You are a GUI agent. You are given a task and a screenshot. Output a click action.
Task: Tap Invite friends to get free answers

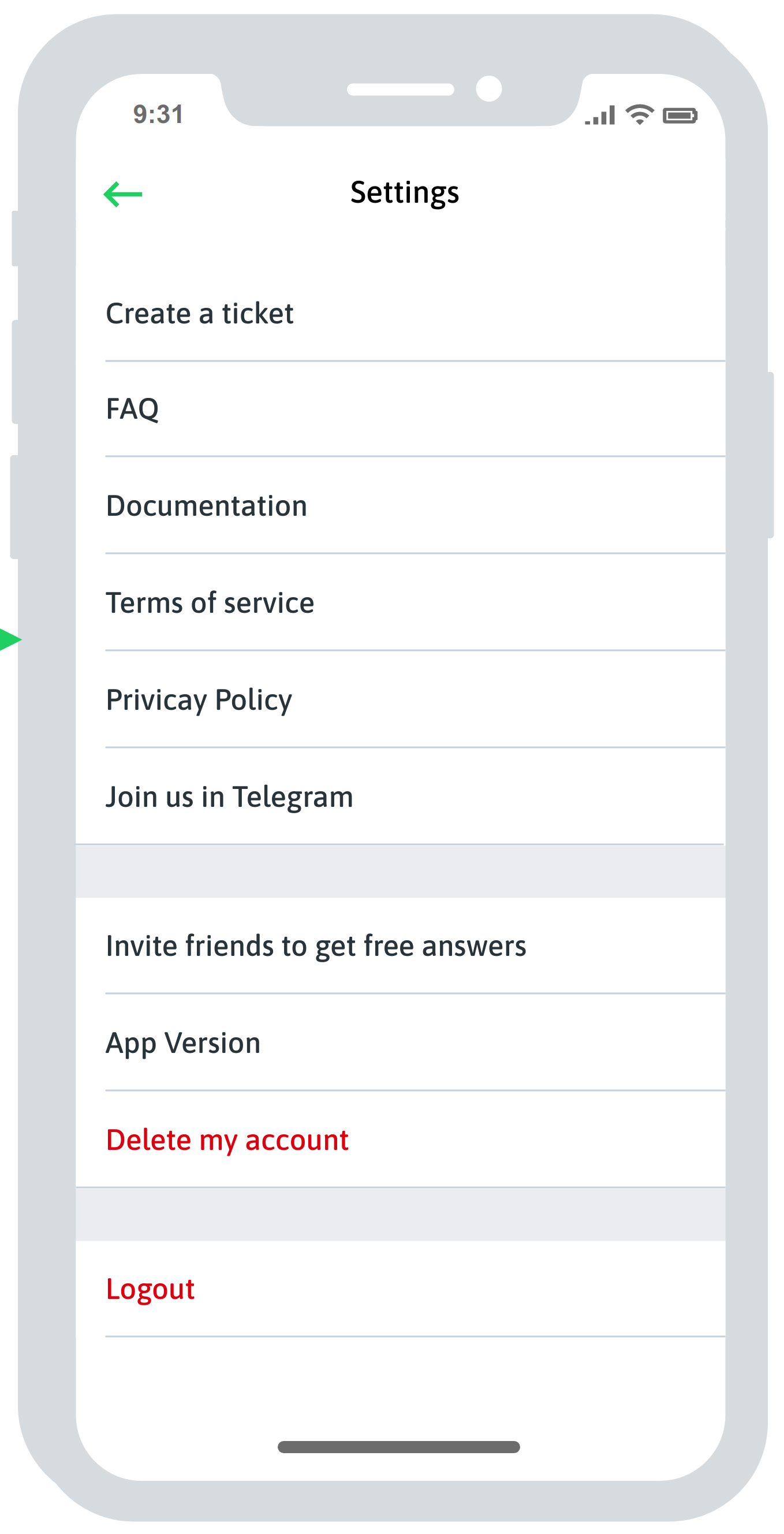tap(316, 945)
